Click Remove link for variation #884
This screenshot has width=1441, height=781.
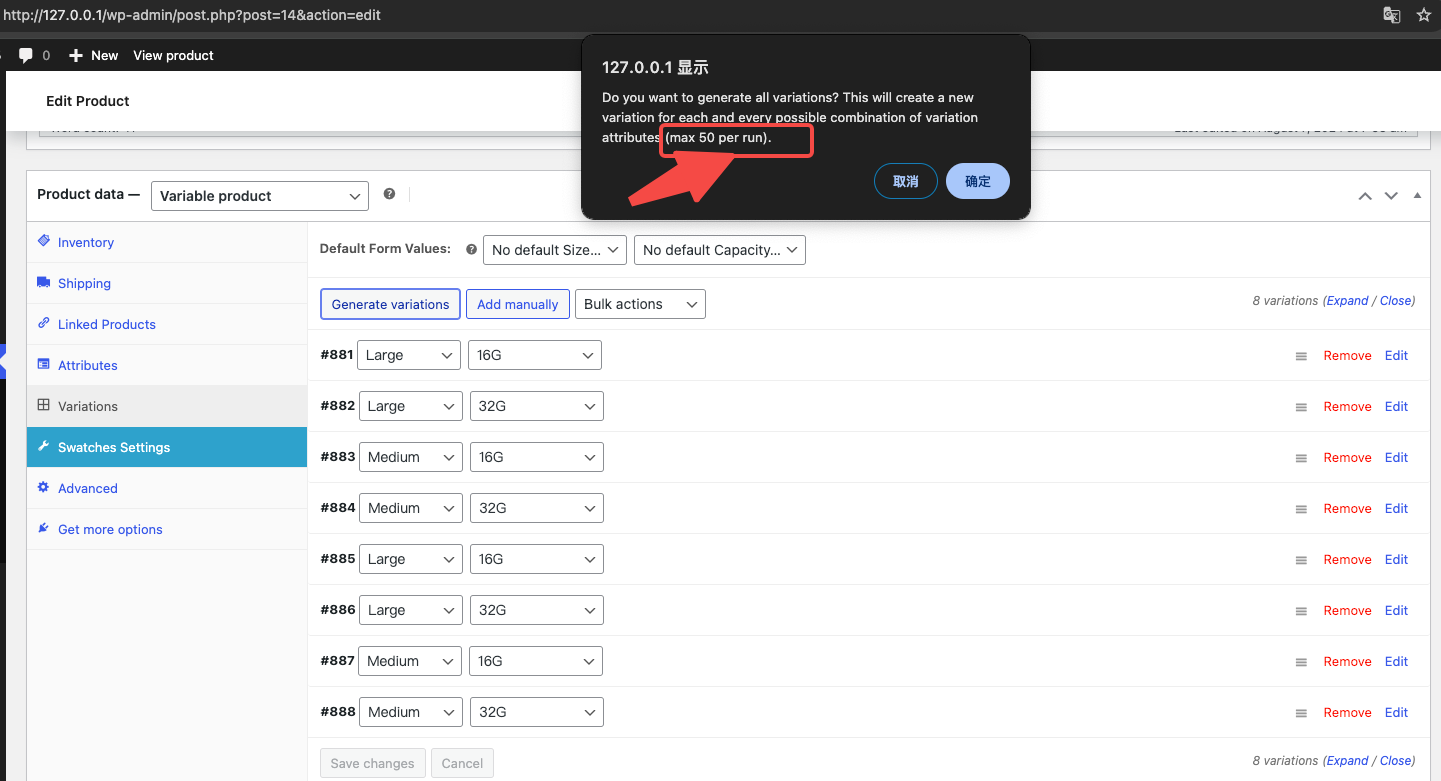tap(1347, 508)
